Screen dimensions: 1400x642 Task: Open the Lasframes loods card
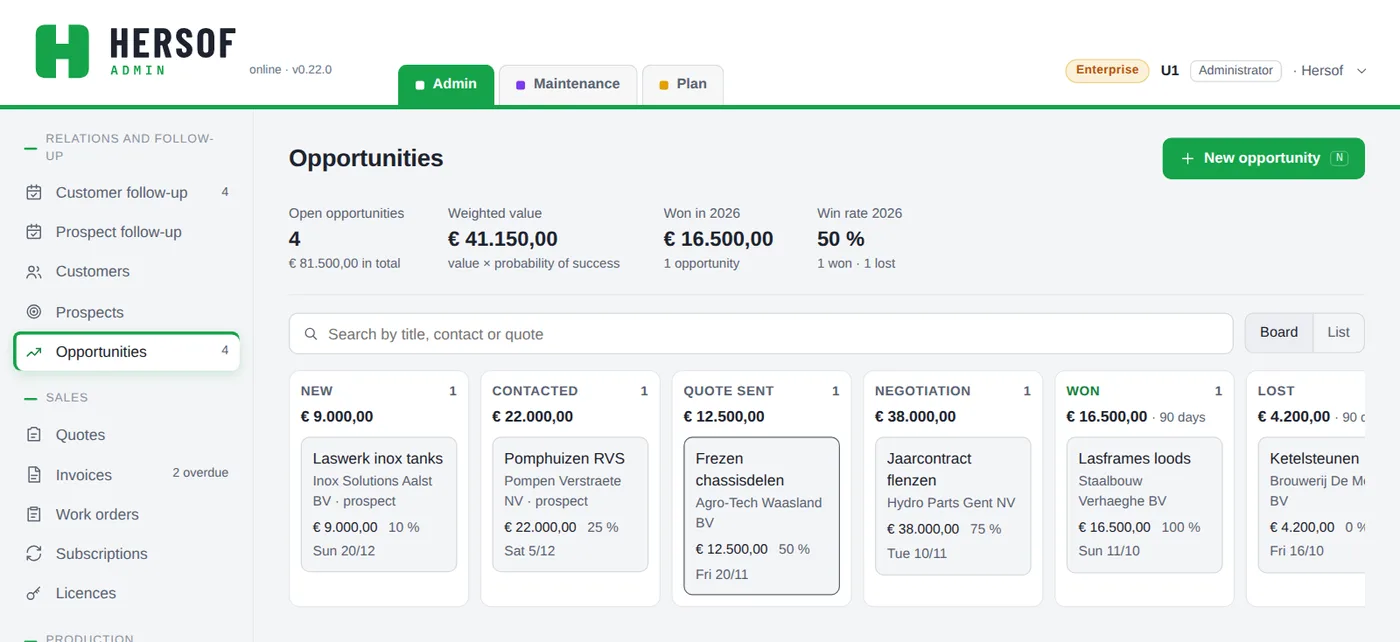pos(1144,504)
